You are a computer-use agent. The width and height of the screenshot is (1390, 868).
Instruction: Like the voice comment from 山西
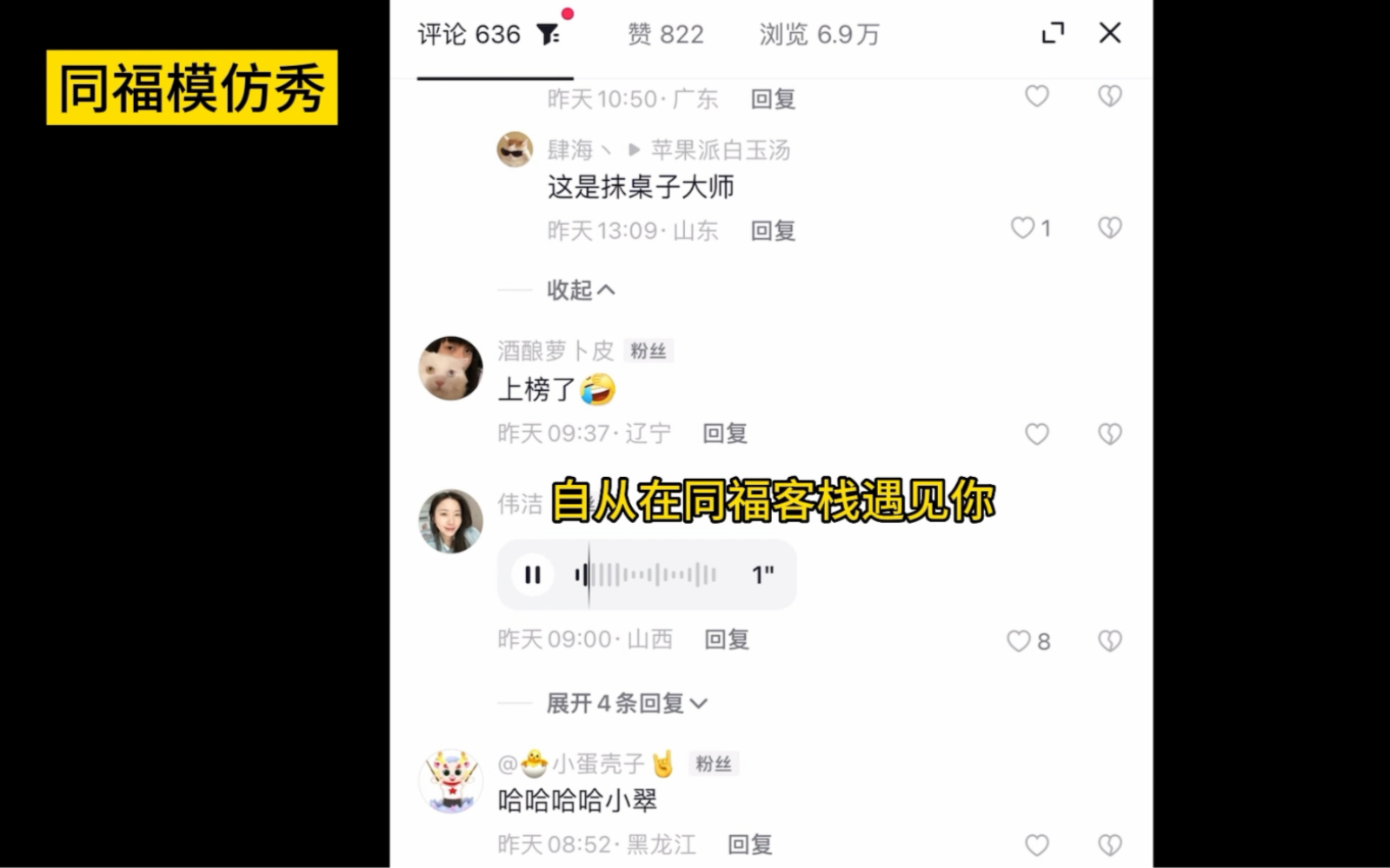click(1019, 641)
